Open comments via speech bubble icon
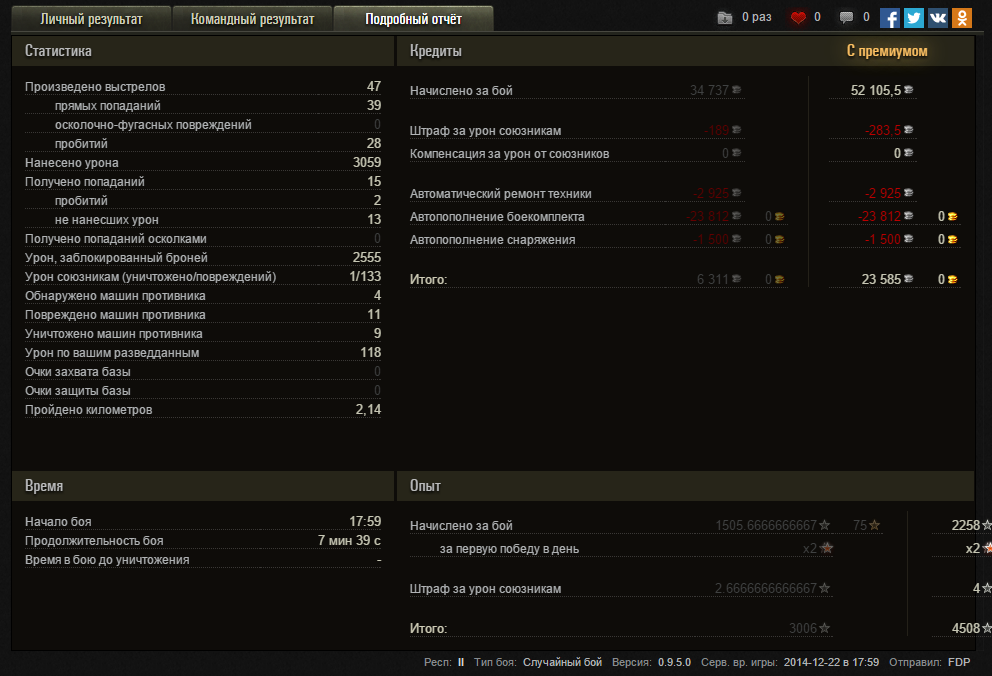 [846, 18]
